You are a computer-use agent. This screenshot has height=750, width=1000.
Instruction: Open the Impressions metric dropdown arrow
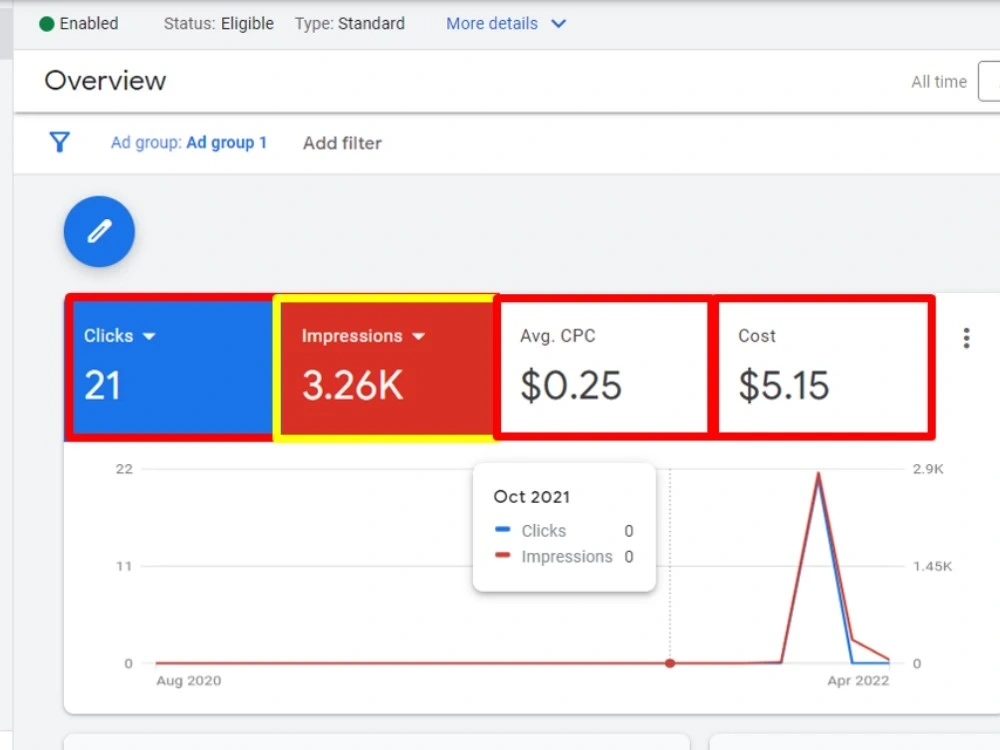click(x=418, y=336)
